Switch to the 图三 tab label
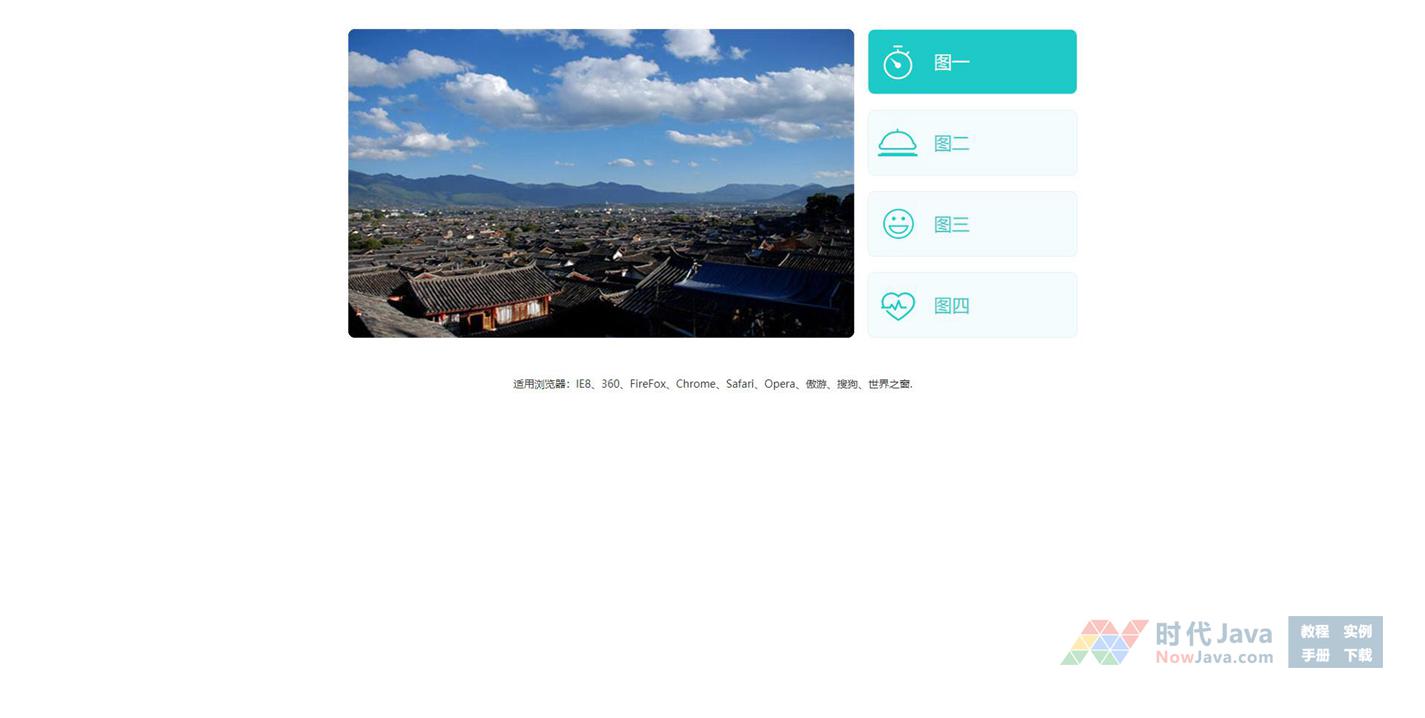The image size is (1425, 718). point(951,224)
